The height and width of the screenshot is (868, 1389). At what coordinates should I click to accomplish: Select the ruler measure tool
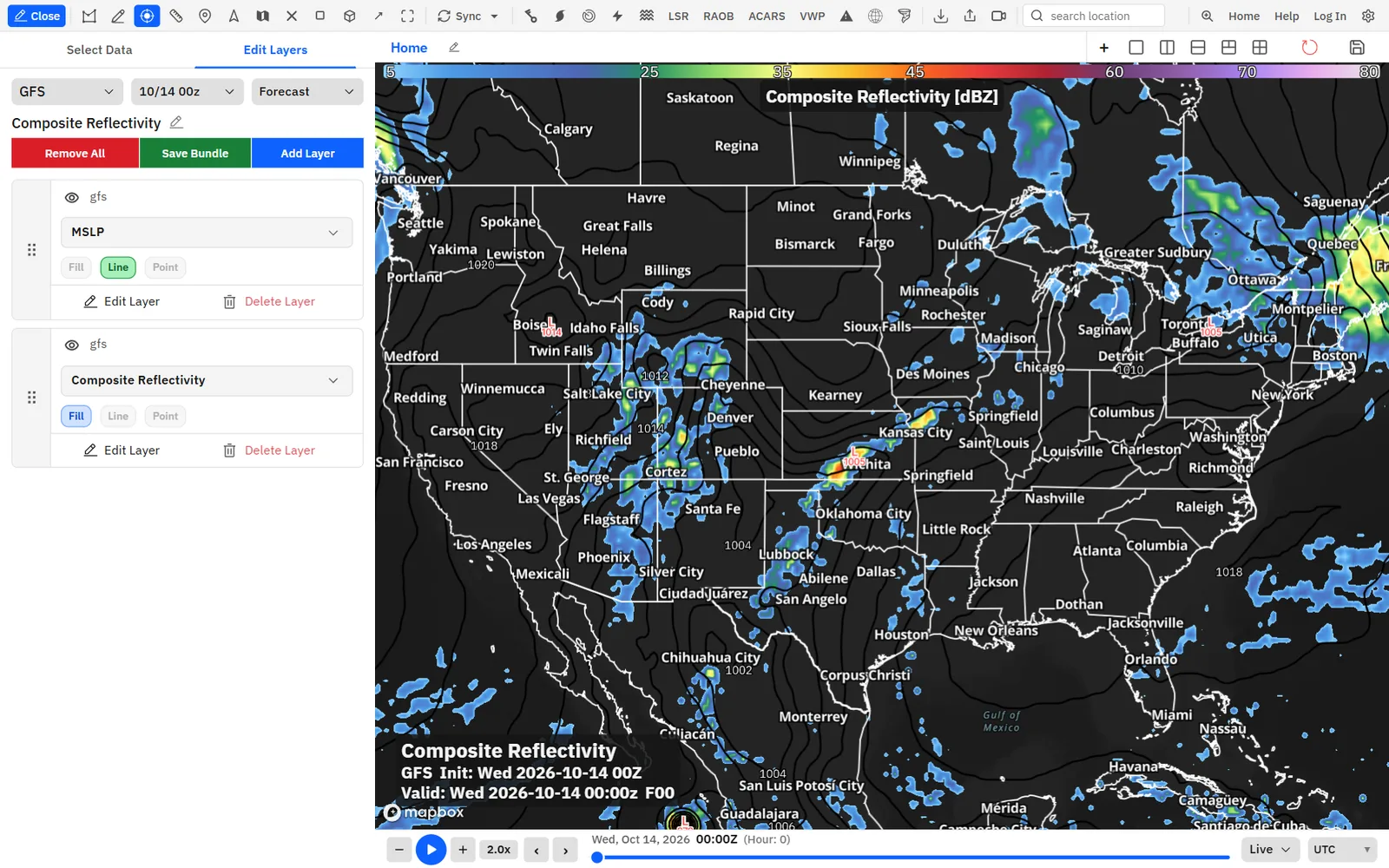point(176,16)
